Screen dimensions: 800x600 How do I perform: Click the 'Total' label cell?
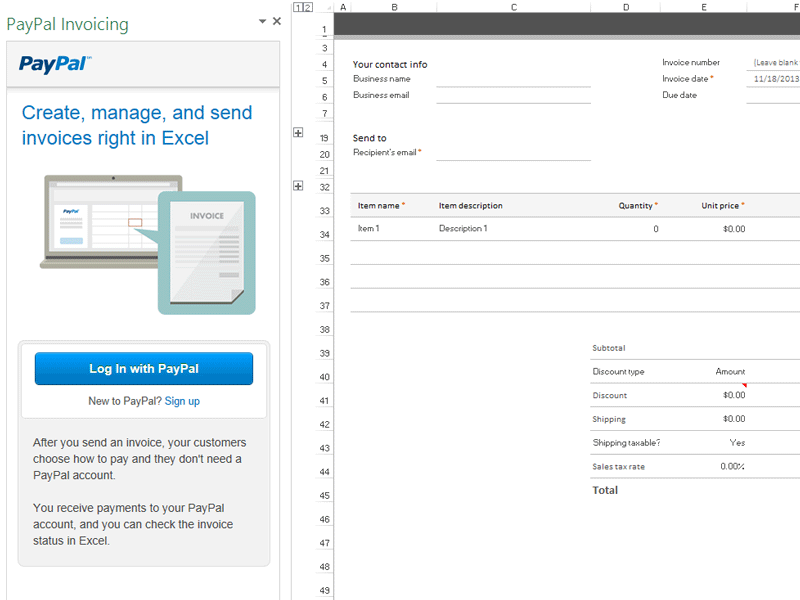605,490
